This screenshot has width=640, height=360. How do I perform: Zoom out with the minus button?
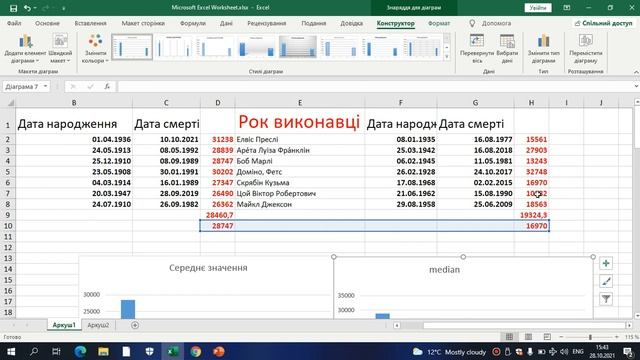(561, 337)
